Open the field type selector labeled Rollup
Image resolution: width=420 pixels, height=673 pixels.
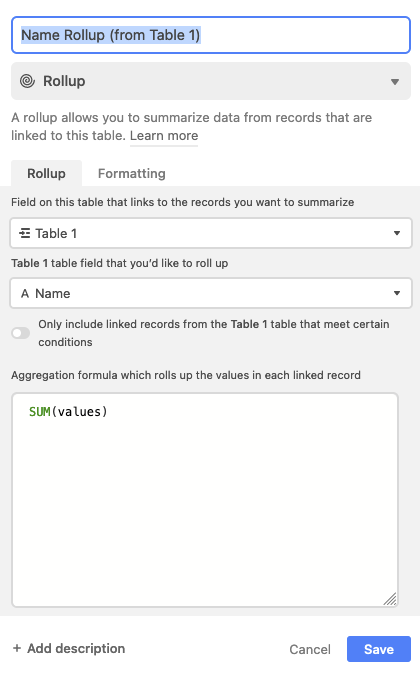click(x=211, y=81)
